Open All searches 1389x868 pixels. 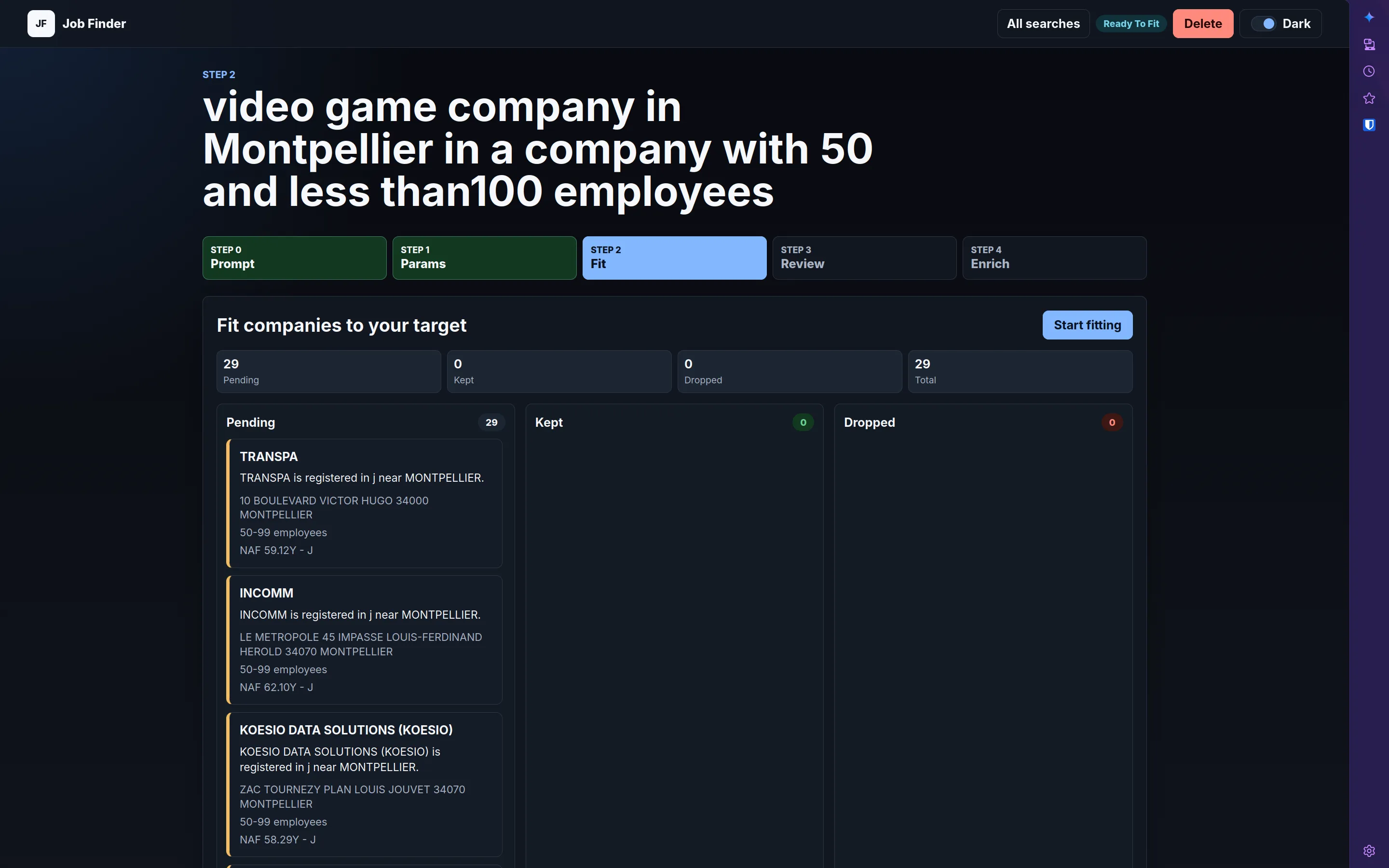tap(1043, 24)
